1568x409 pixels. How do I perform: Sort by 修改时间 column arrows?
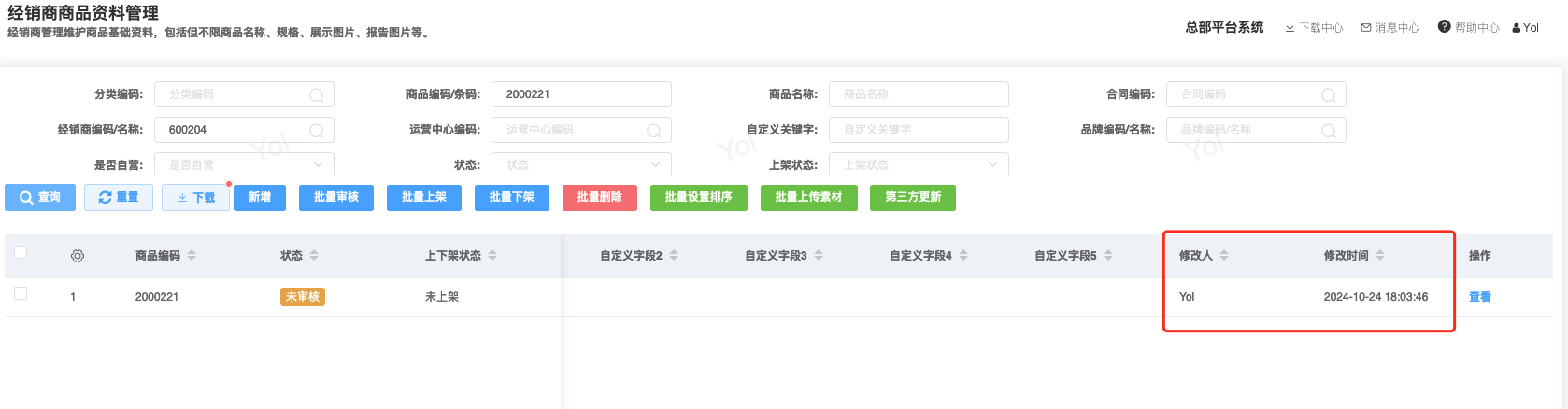click(1380, 255)
